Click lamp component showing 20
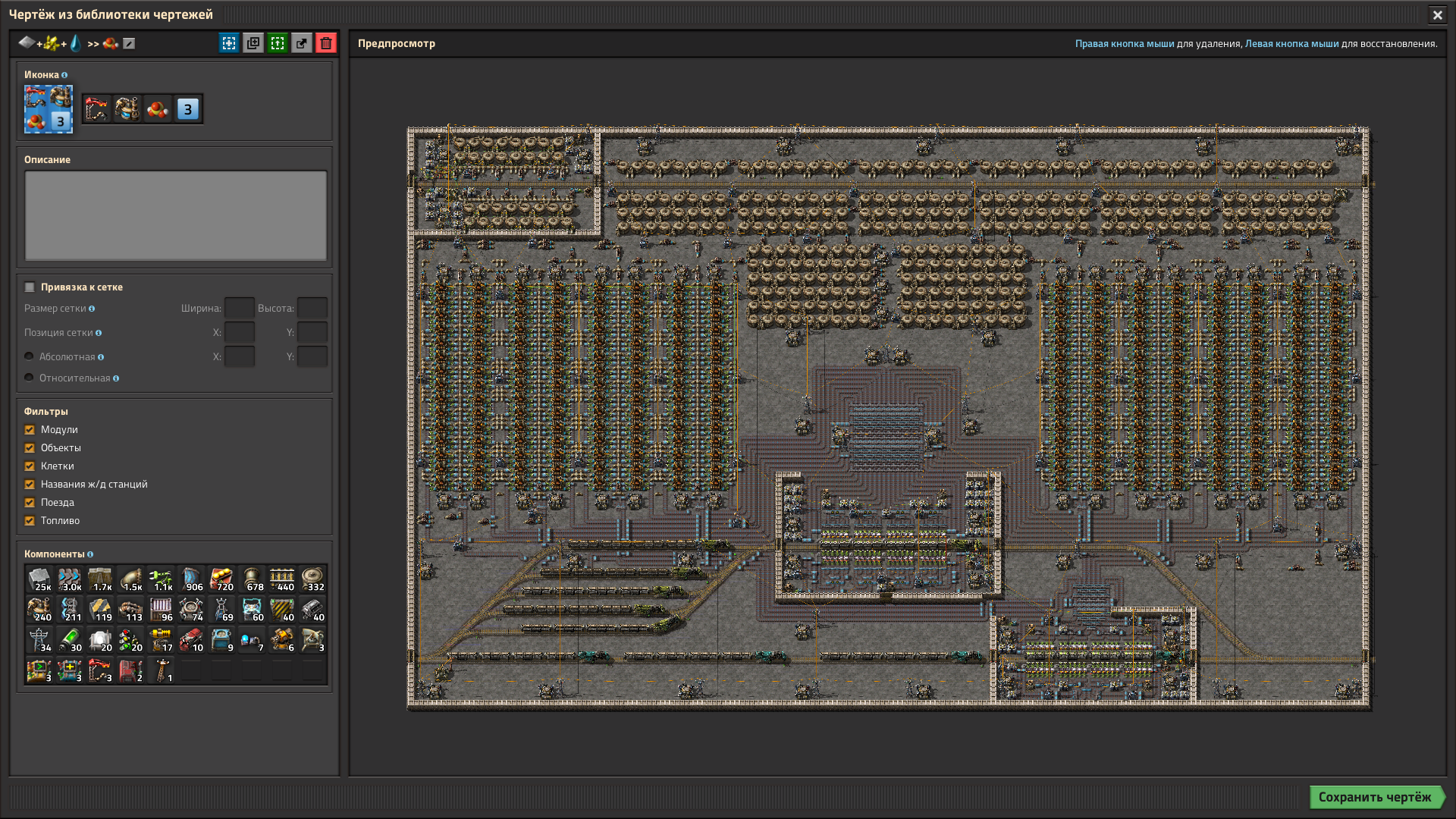 [x=100, y=640]
